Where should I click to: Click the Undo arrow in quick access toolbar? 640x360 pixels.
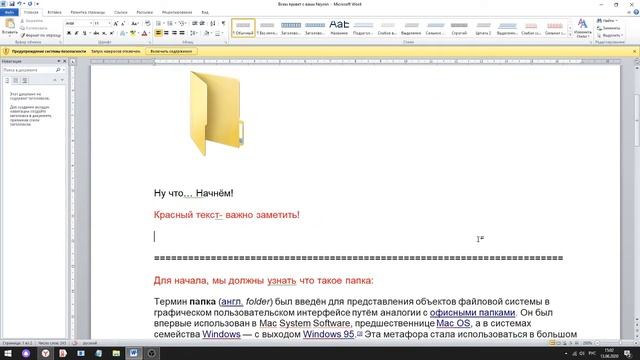19,4
